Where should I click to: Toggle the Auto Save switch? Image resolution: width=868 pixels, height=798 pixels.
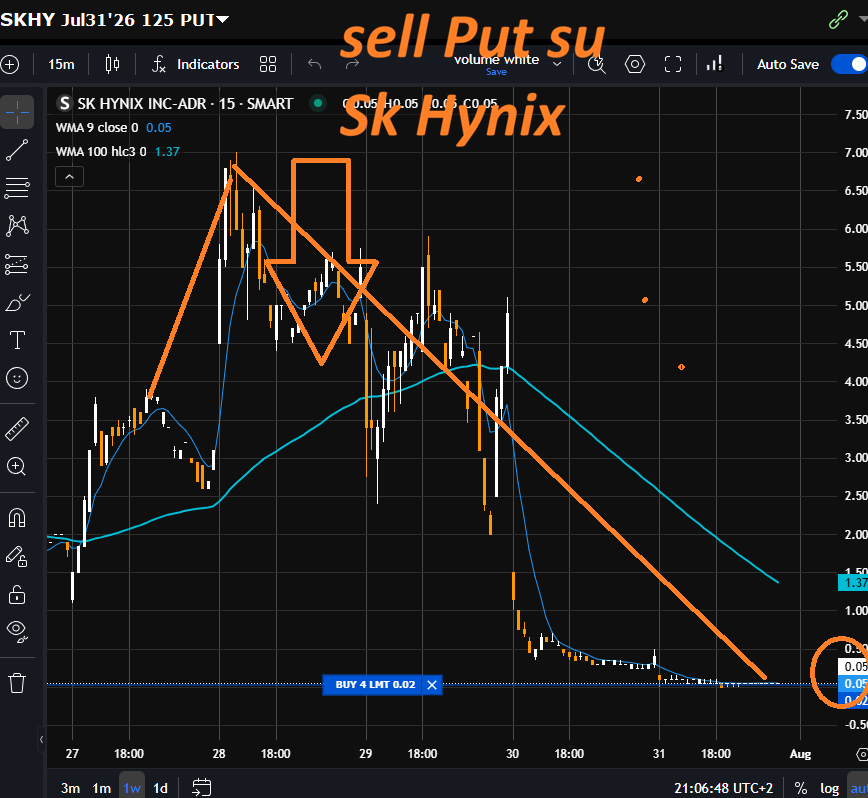pos(850,64)
